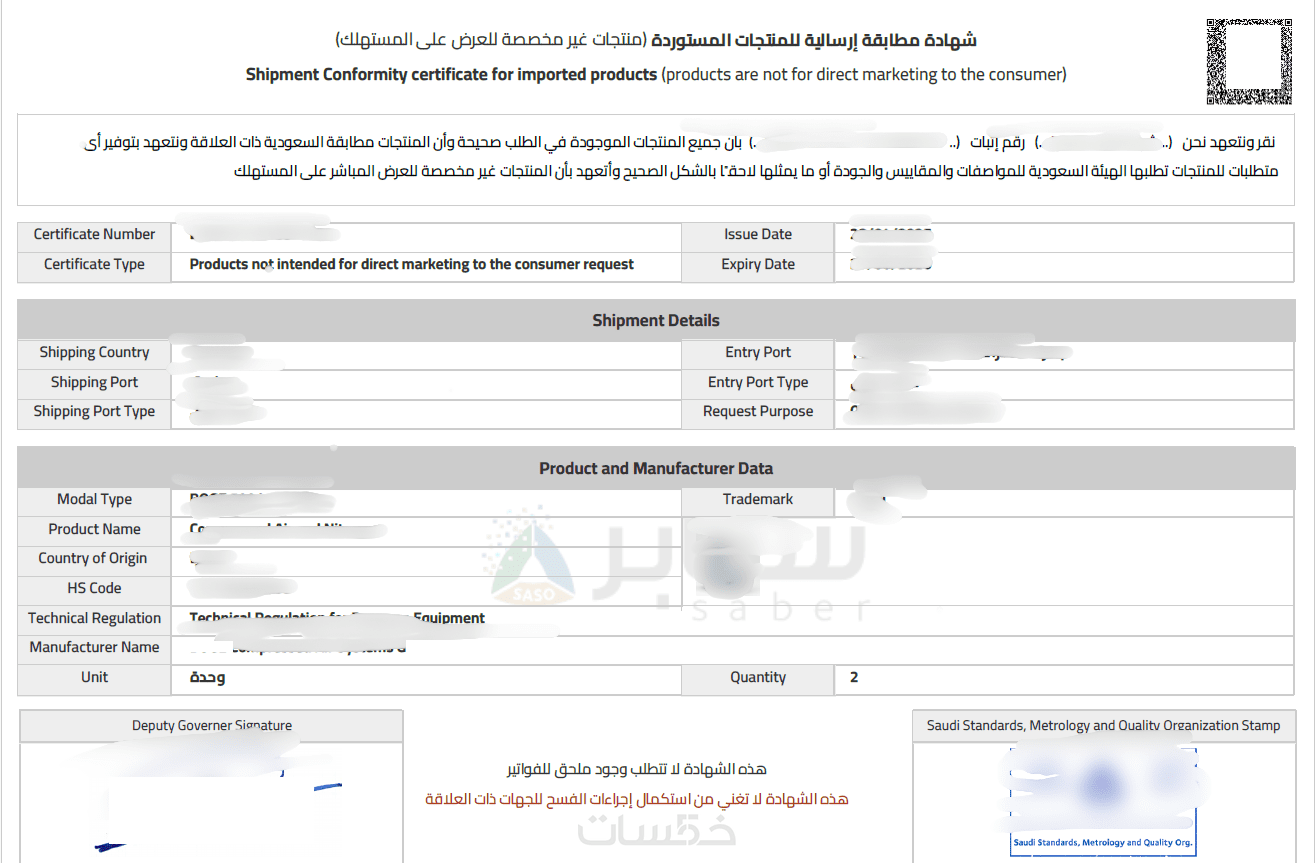Click the 'Quantity' label
Screen dimensions: 1315x863
[x=758, y=677]
